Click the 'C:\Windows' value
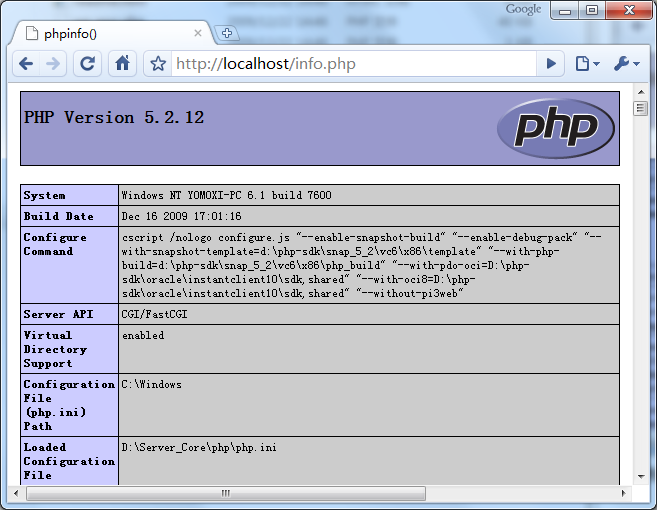 (152, 384)
